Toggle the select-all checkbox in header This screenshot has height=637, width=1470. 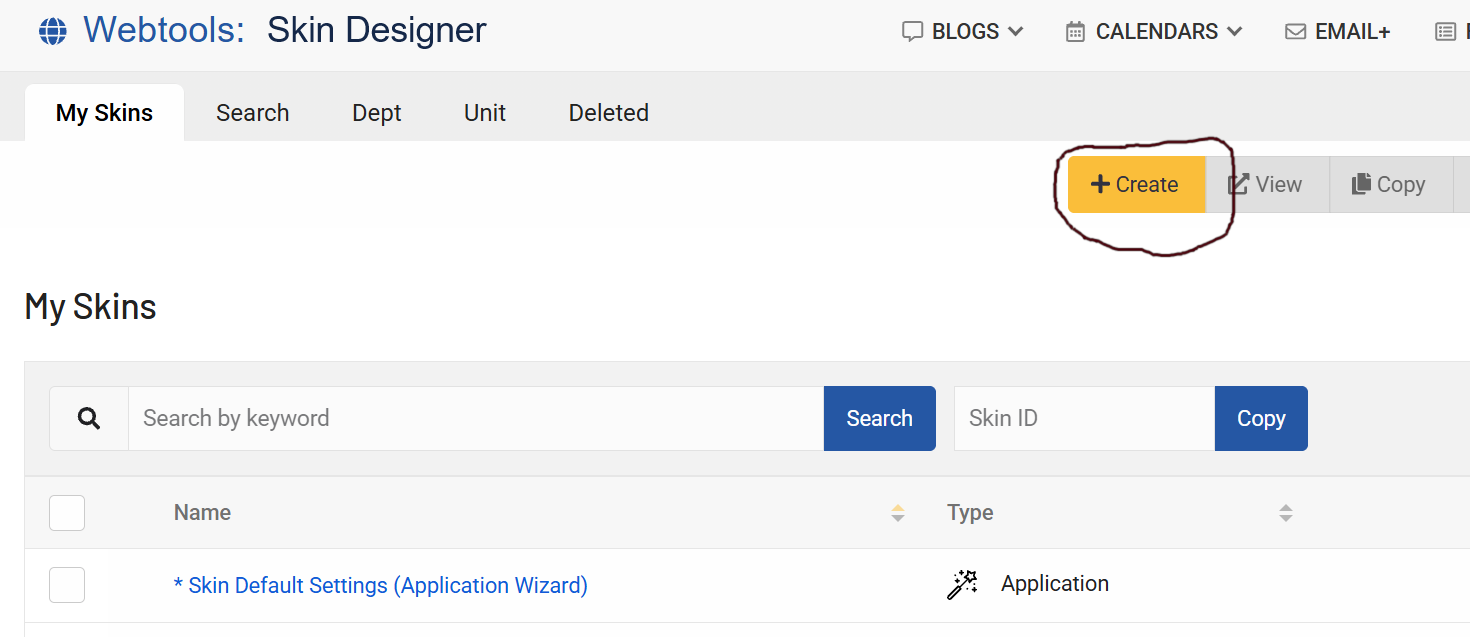point(67,513)
